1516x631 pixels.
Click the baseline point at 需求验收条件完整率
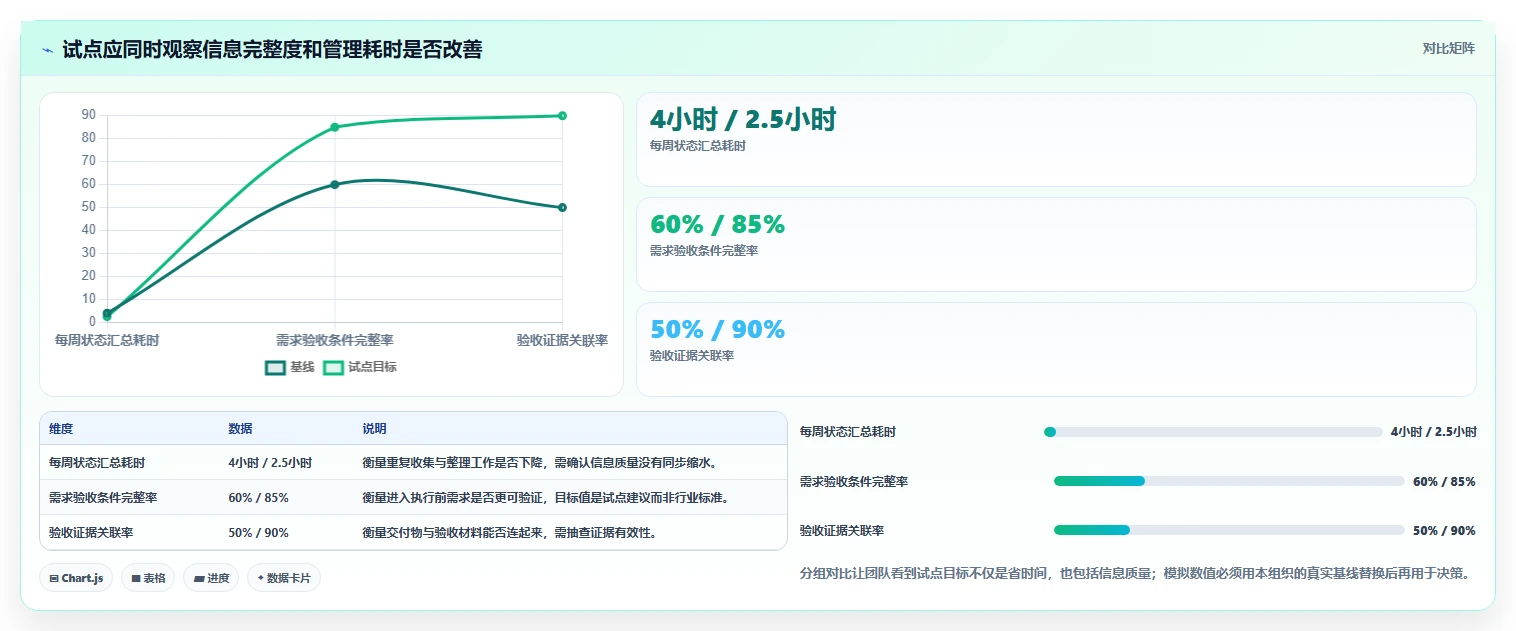coord(335,184)
